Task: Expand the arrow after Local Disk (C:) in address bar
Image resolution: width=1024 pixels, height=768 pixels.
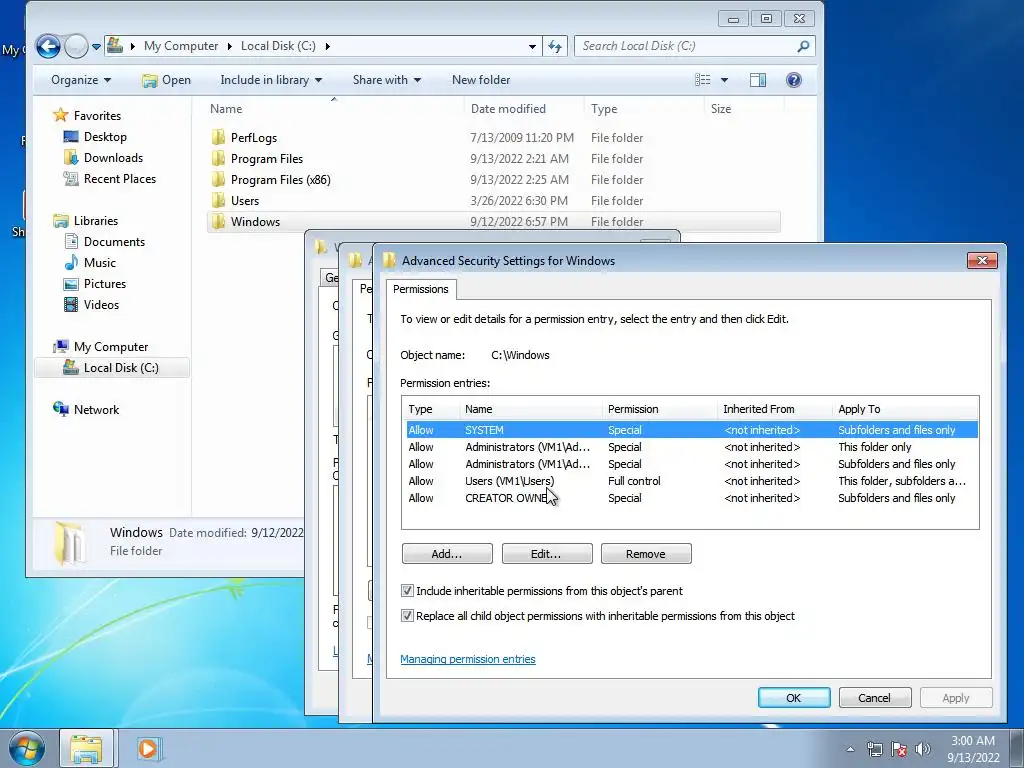Action: [327, 46]
